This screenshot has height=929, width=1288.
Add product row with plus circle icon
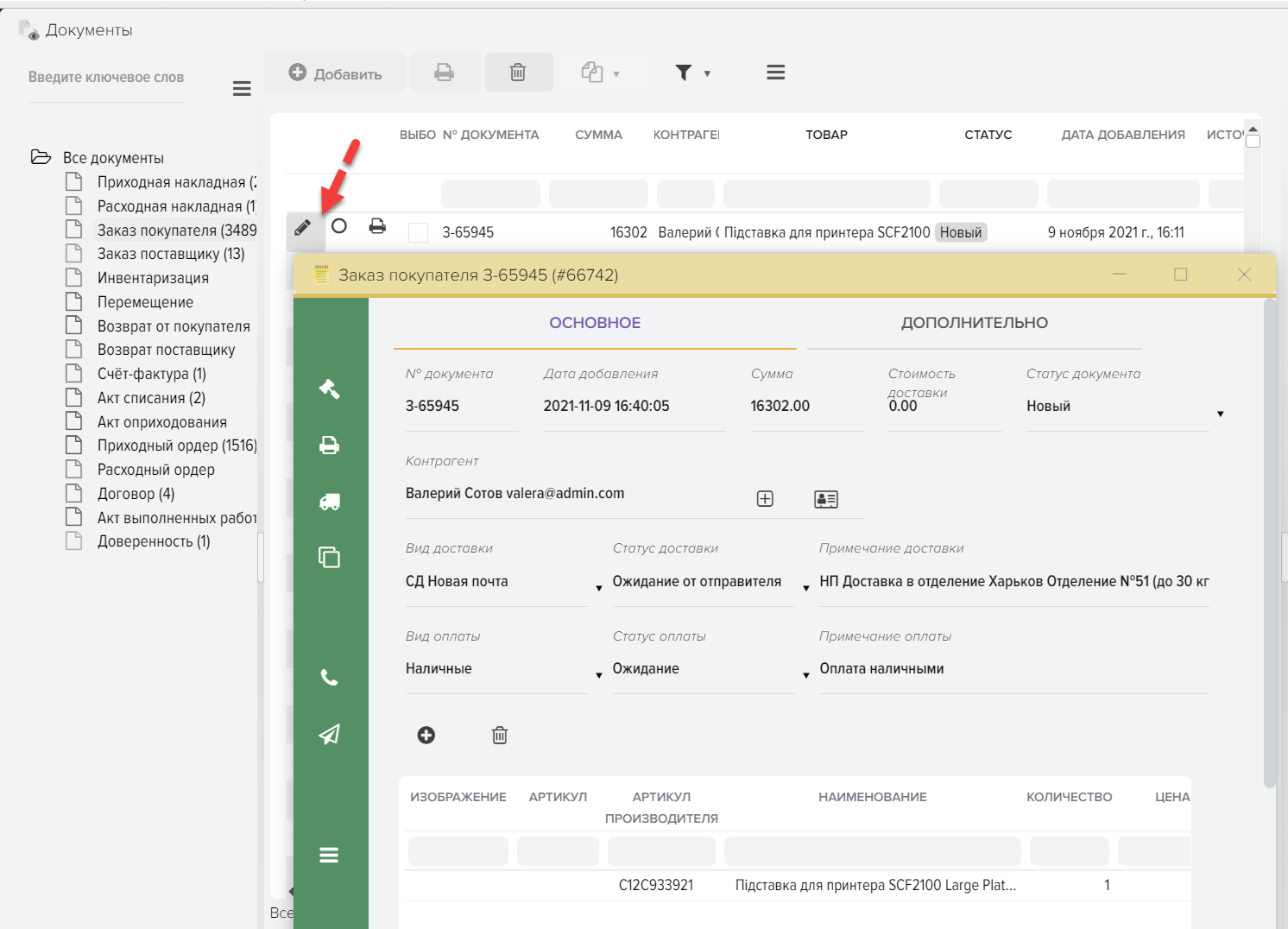coord(426,735)
